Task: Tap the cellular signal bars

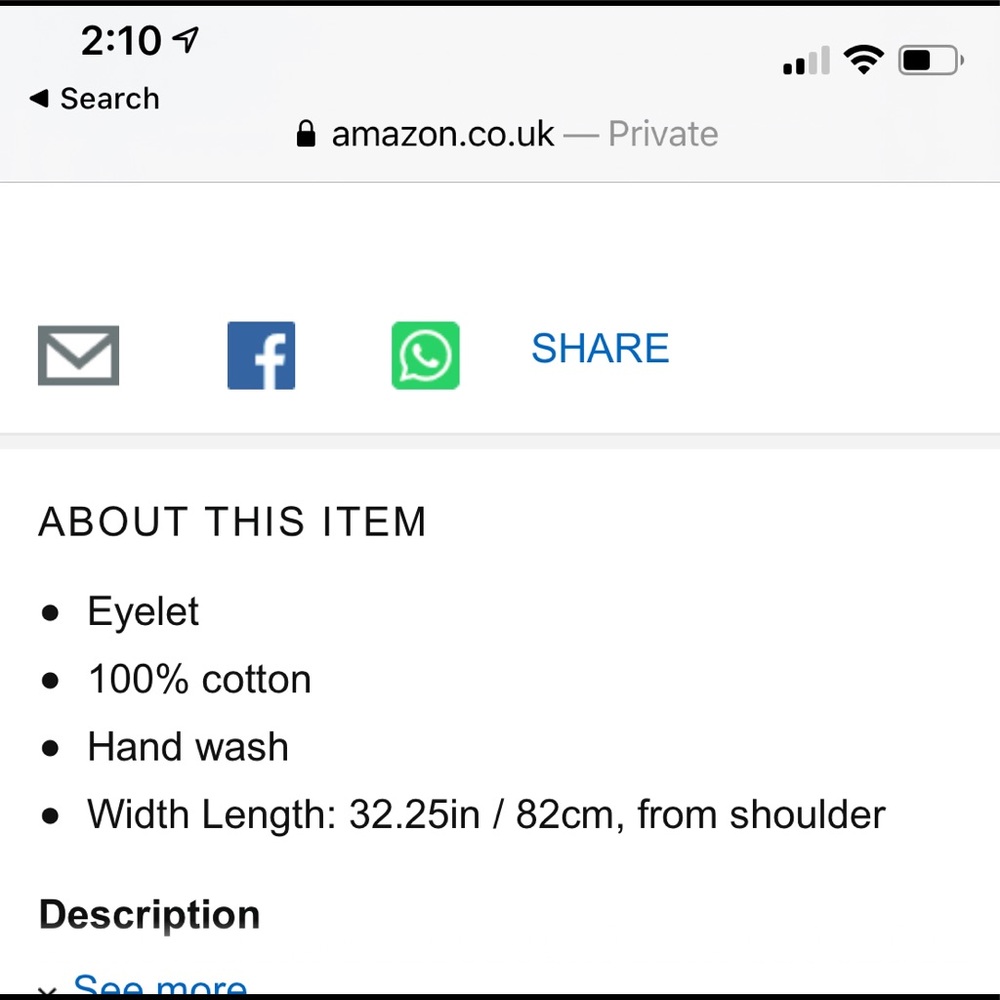Action: tap(806, 61)
